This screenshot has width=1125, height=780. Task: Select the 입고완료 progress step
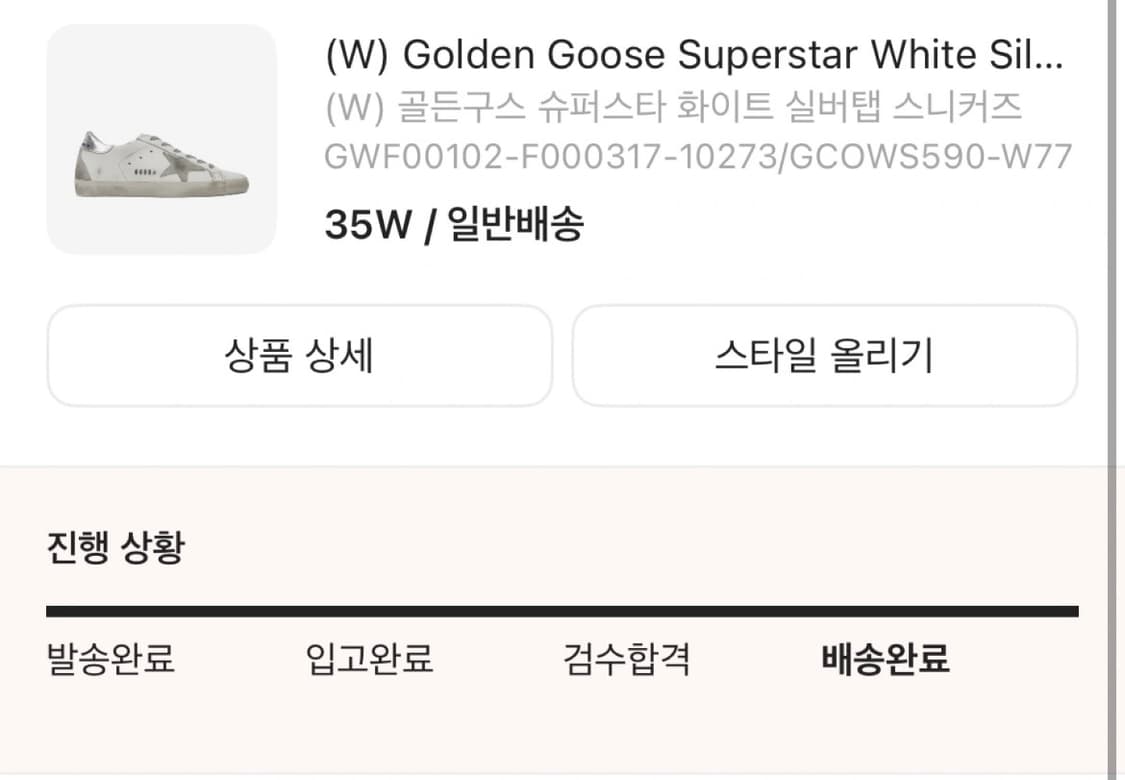(x=369, y=660)
